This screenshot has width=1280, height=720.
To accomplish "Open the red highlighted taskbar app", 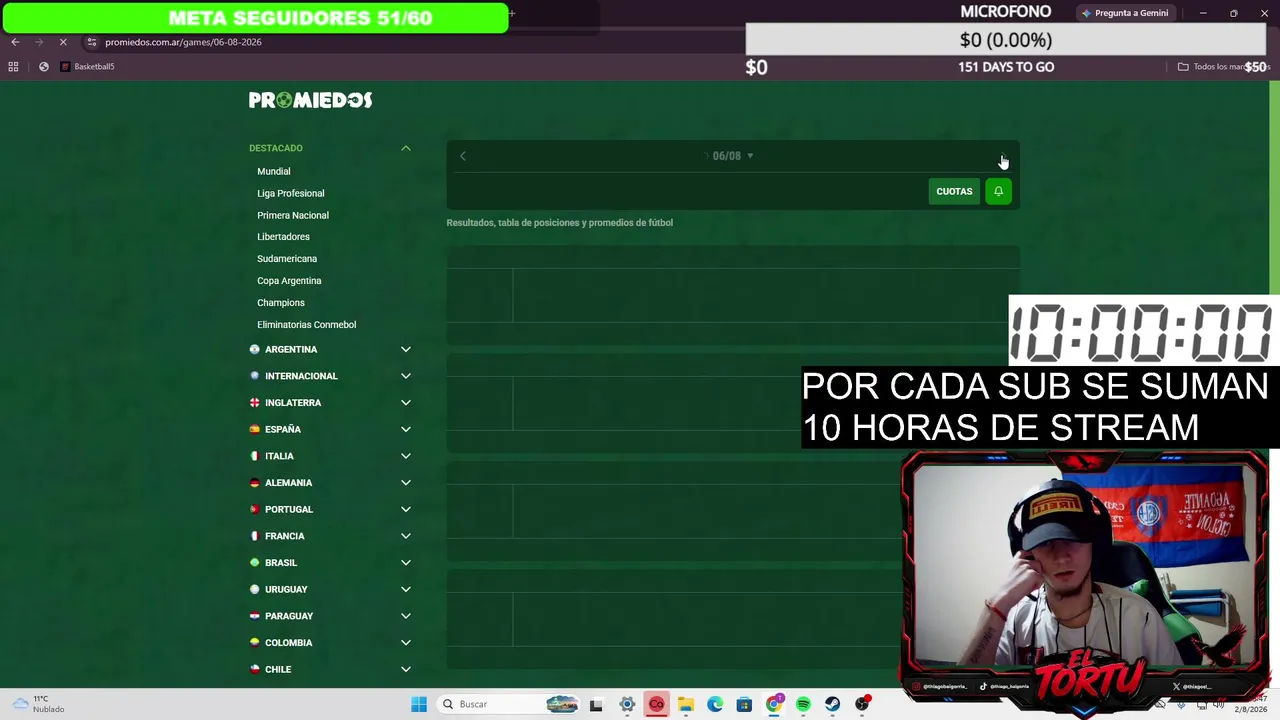I will click(x=656, y=704).
